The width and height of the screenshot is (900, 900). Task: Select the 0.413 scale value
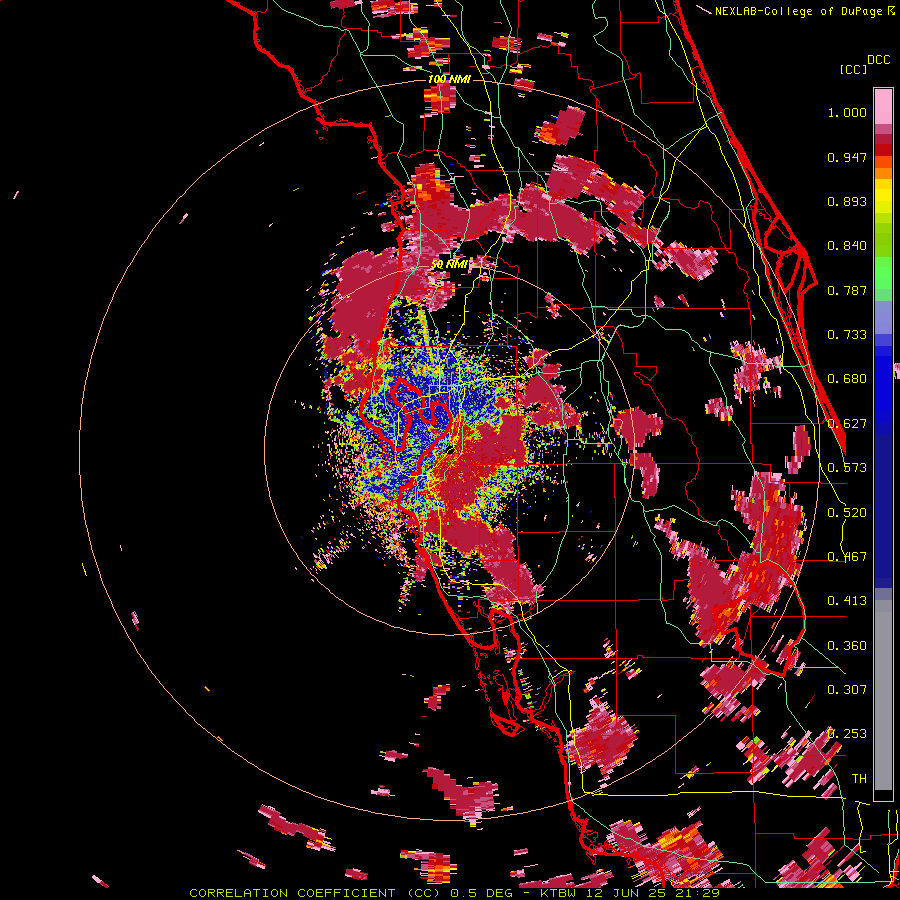[x=847, y=601]
